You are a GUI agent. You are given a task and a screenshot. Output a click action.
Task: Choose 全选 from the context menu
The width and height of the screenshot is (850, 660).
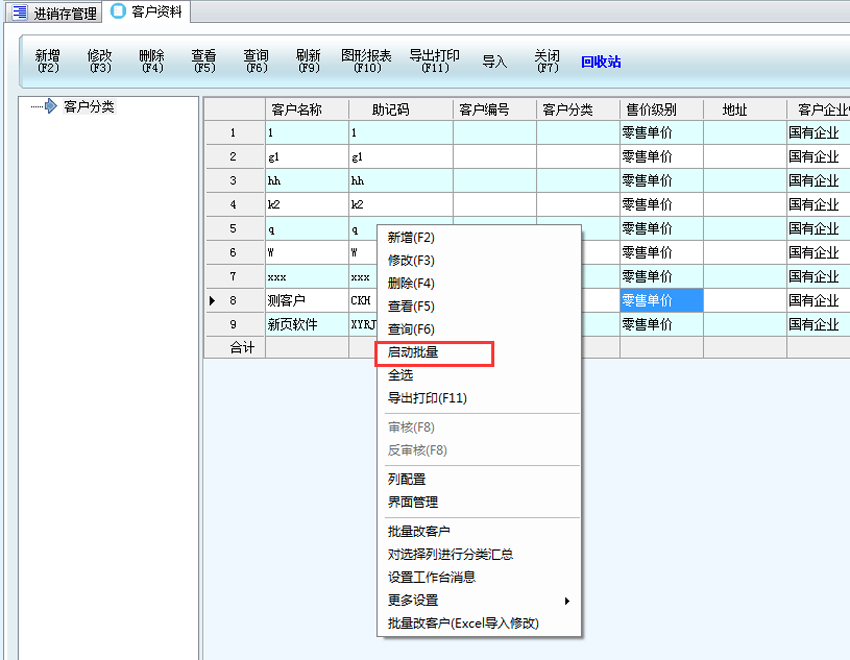400,375
